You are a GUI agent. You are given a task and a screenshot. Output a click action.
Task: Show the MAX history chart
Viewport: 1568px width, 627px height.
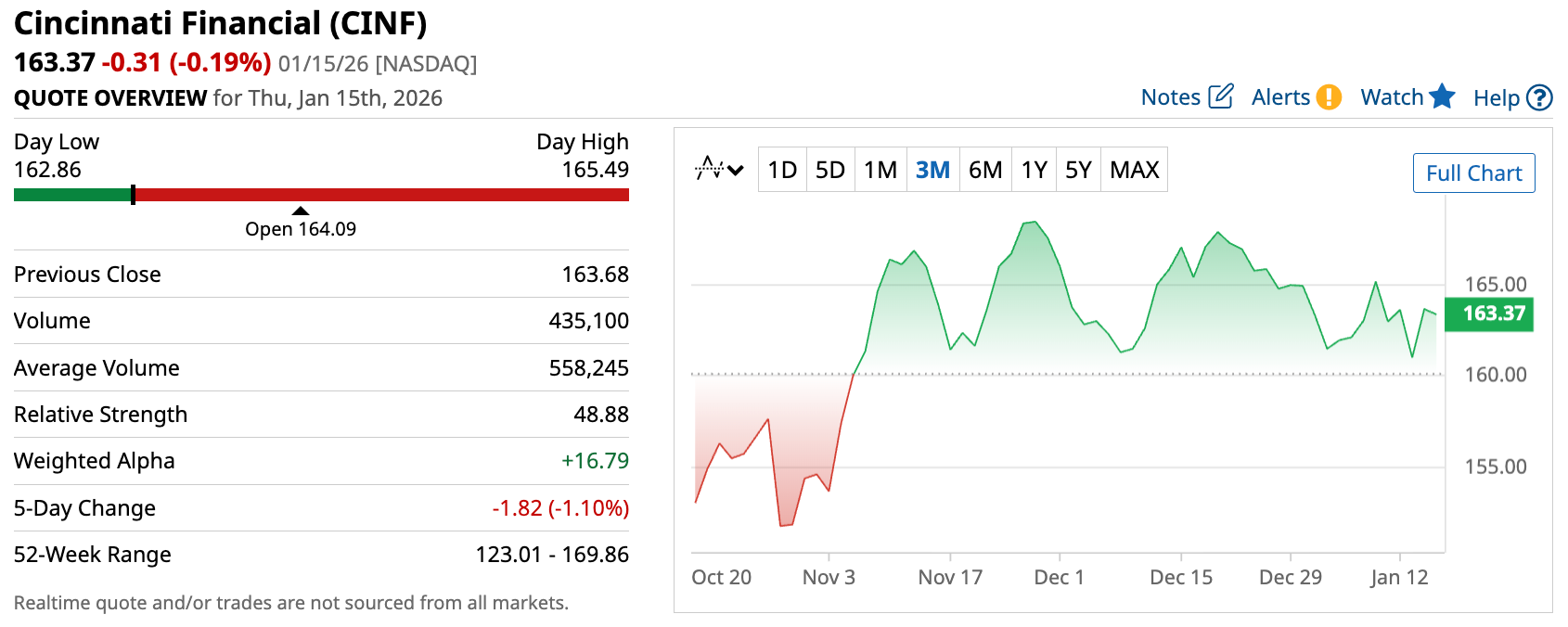tap(1134, 170)
